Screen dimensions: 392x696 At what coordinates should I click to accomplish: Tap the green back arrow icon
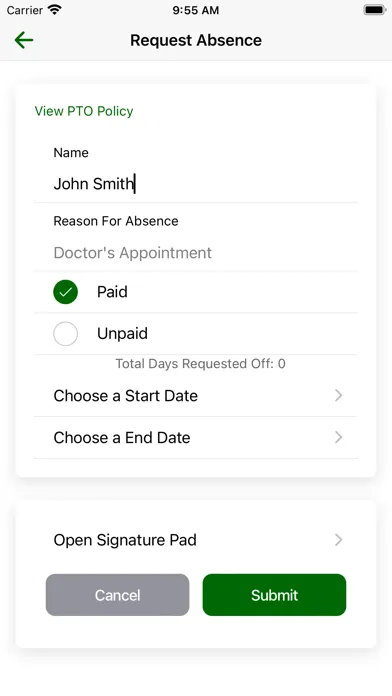point(24,40)
